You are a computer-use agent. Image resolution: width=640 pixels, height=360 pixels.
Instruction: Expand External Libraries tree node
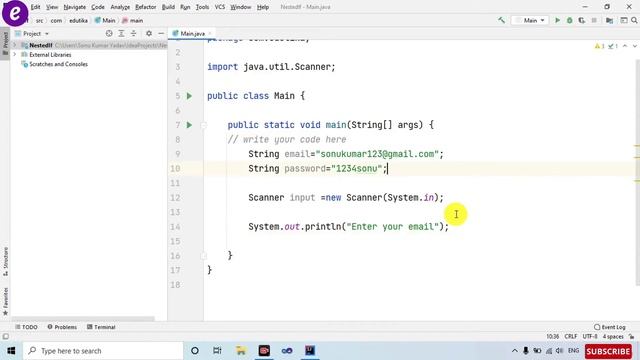pyautogui.click(x=15, y=55)
